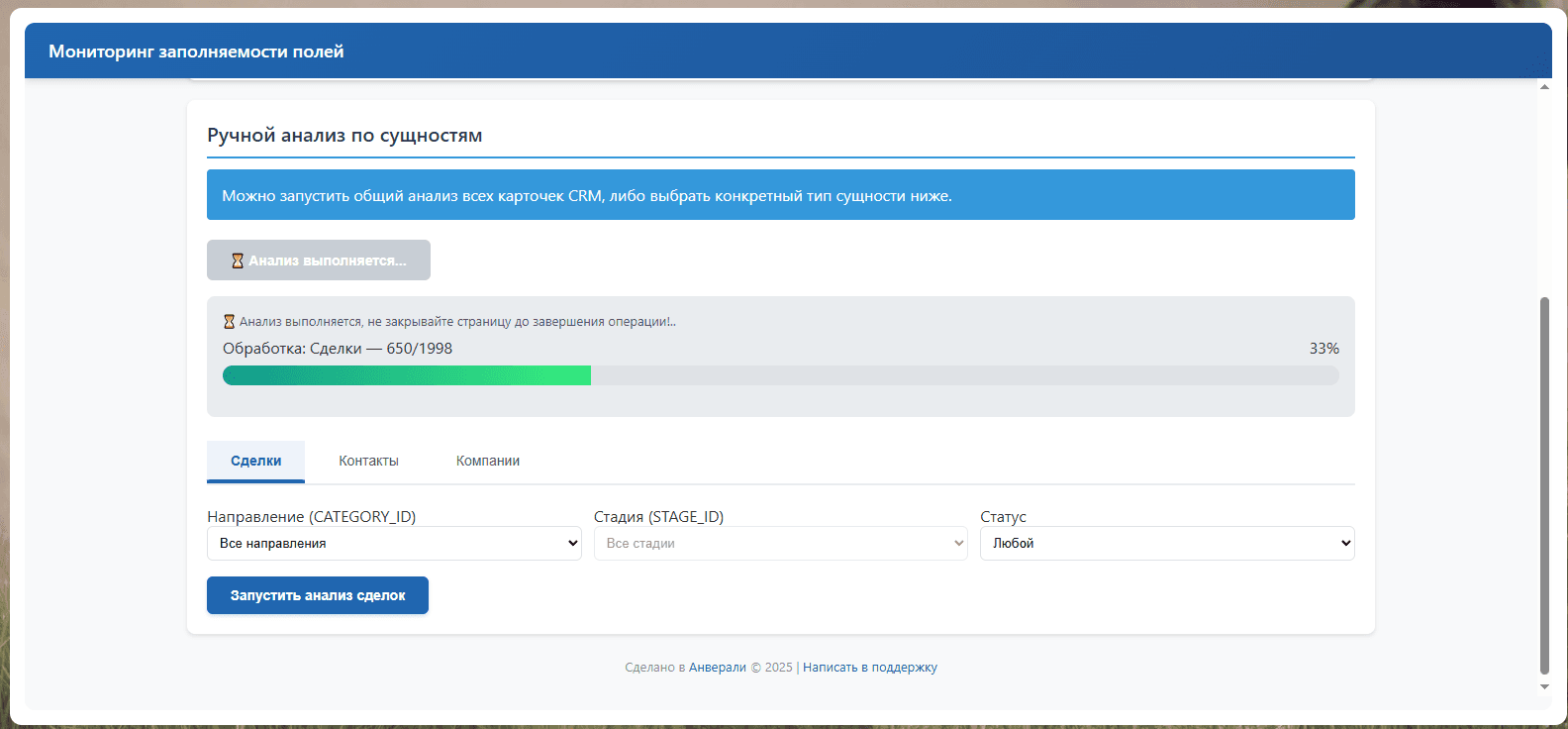The image size is (1568, 729).
Task: Click the scrollbar down arrow
Action: (x=1544, y=686)
